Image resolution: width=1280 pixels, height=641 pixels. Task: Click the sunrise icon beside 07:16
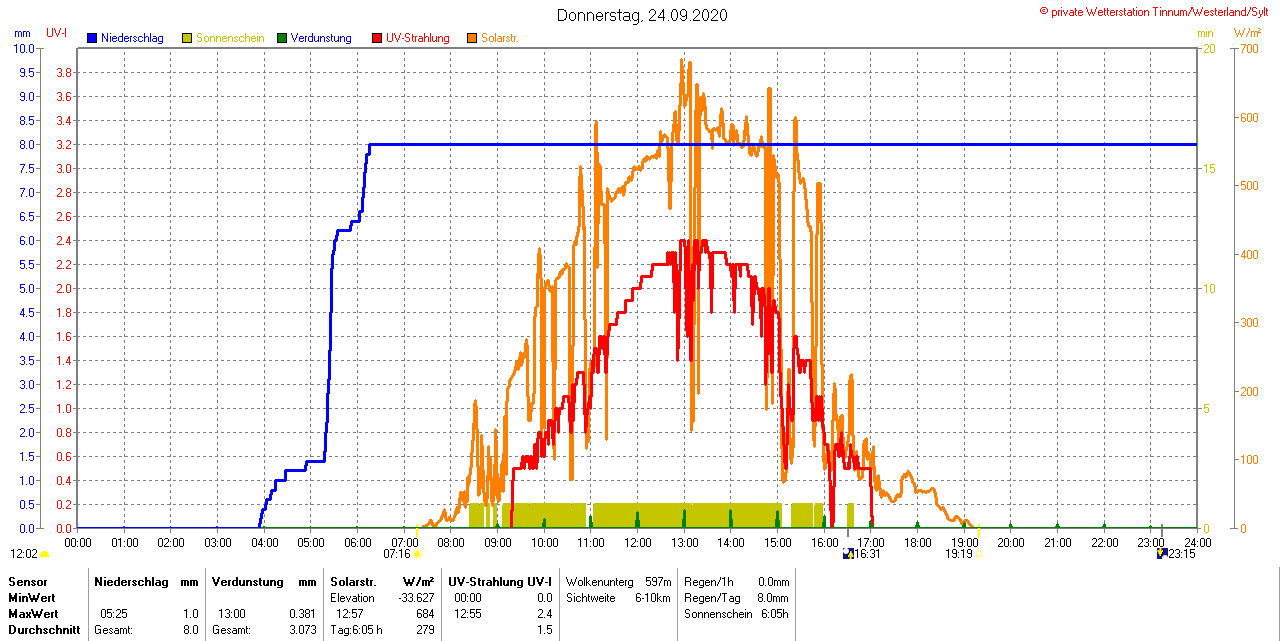[417, 554]
